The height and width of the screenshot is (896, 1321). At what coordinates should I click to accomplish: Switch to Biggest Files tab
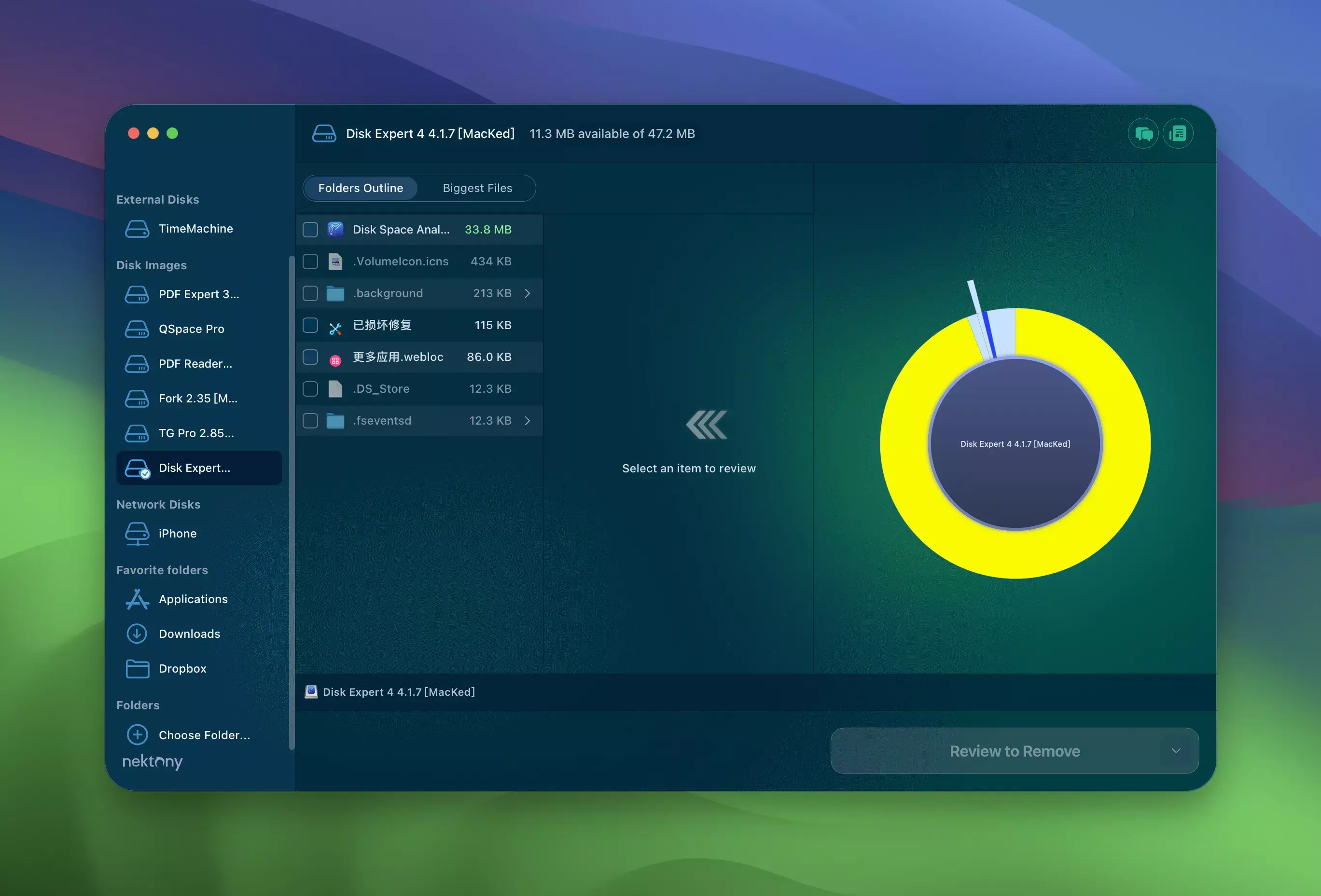click(x=477, y=188)
